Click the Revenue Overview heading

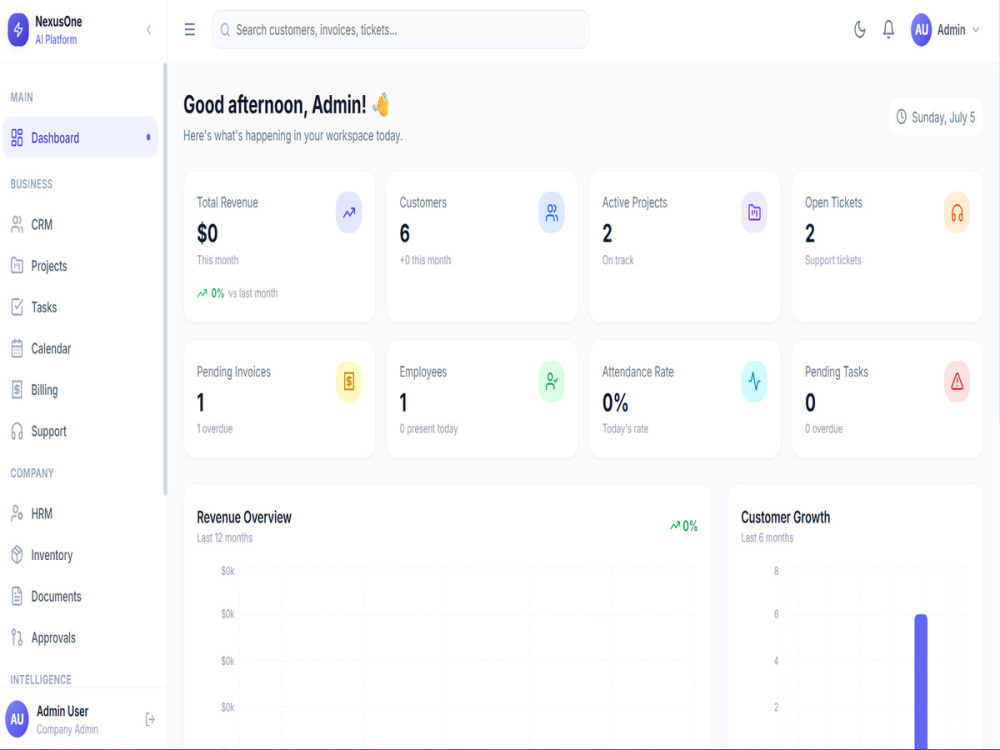point(244,517)
